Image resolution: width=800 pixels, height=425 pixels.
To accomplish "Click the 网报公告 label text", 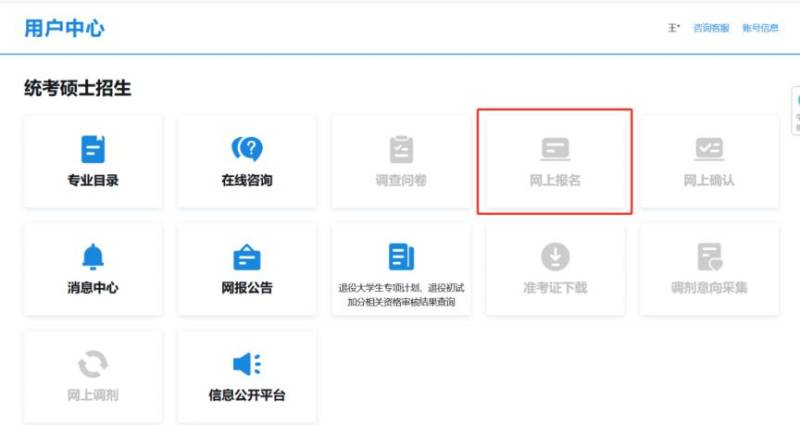I will (x=247, y=288).
